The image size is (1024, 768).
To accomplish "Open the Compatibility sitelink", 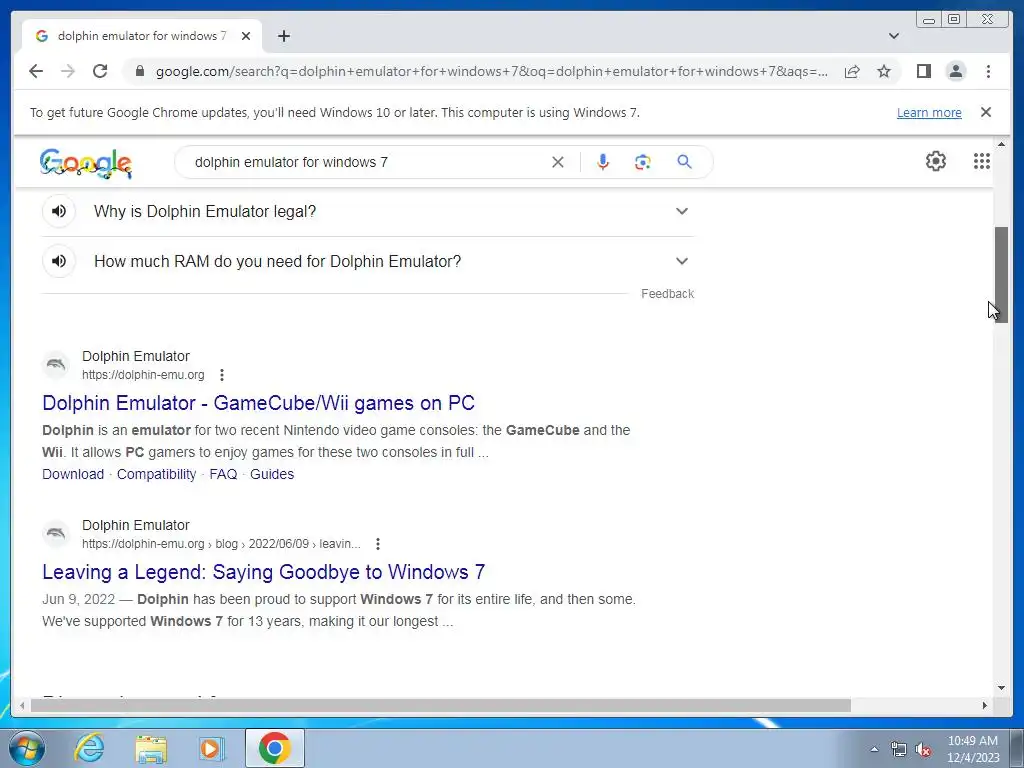I will (x=156, y=474).
